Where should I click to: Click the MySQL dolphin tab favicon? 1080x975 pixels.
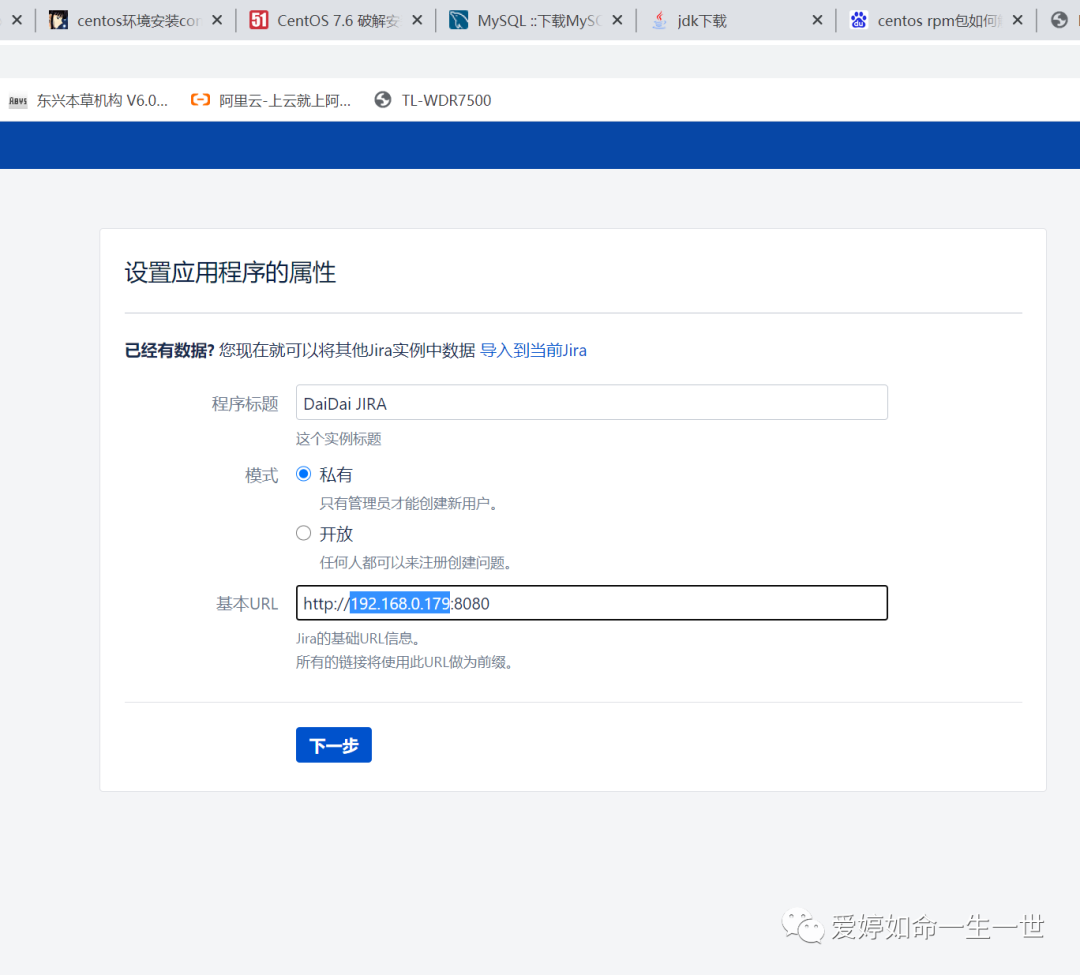click(x=459, y=20)
